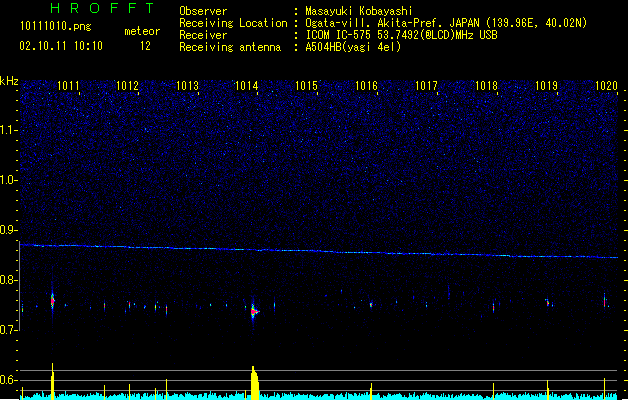Click the 1015 time axis label

tap(306, 86)
